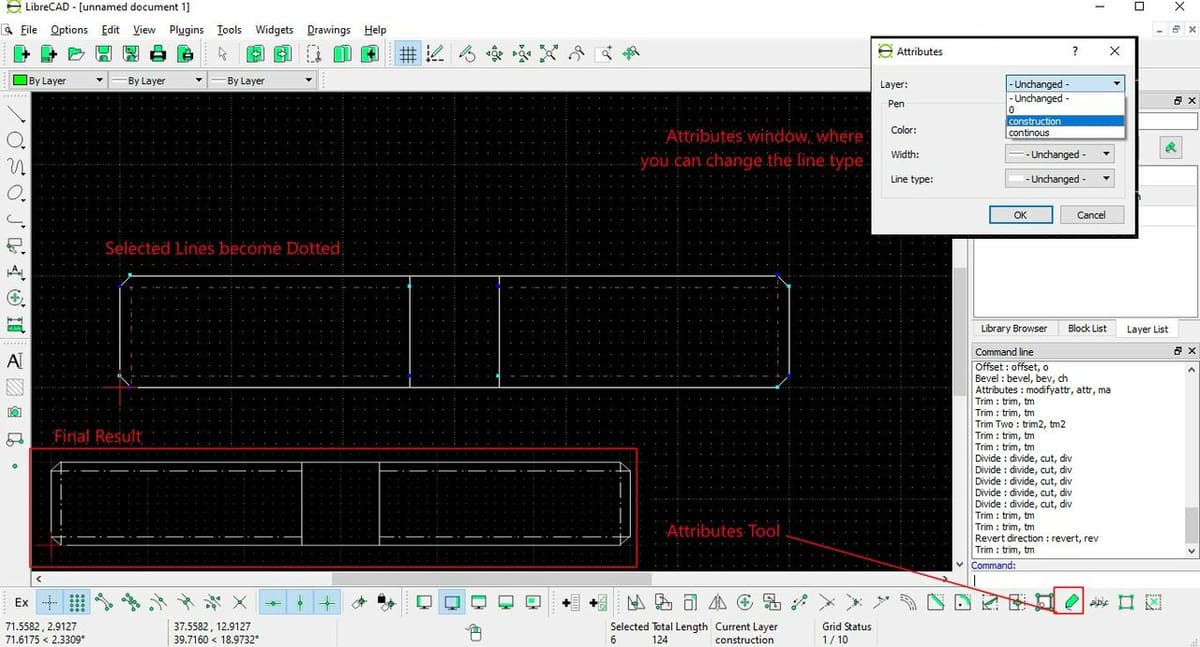Choose 'continous' in layer dropdown list
Image resolution: width=1200 pixels, height=647 pixels.
click(1065, 133)
